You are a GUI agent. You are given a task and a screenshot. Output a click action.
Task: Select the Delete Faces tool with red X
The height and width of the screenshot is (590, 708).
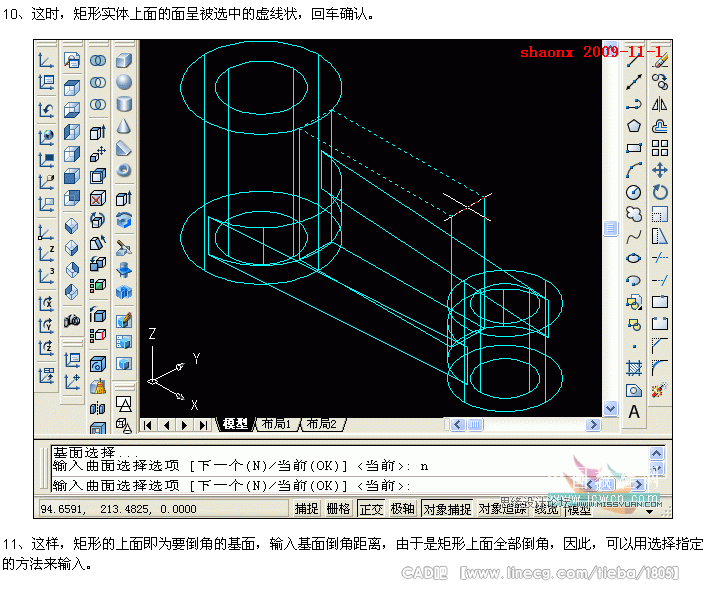pyautogui.click(x=98, y=198)
